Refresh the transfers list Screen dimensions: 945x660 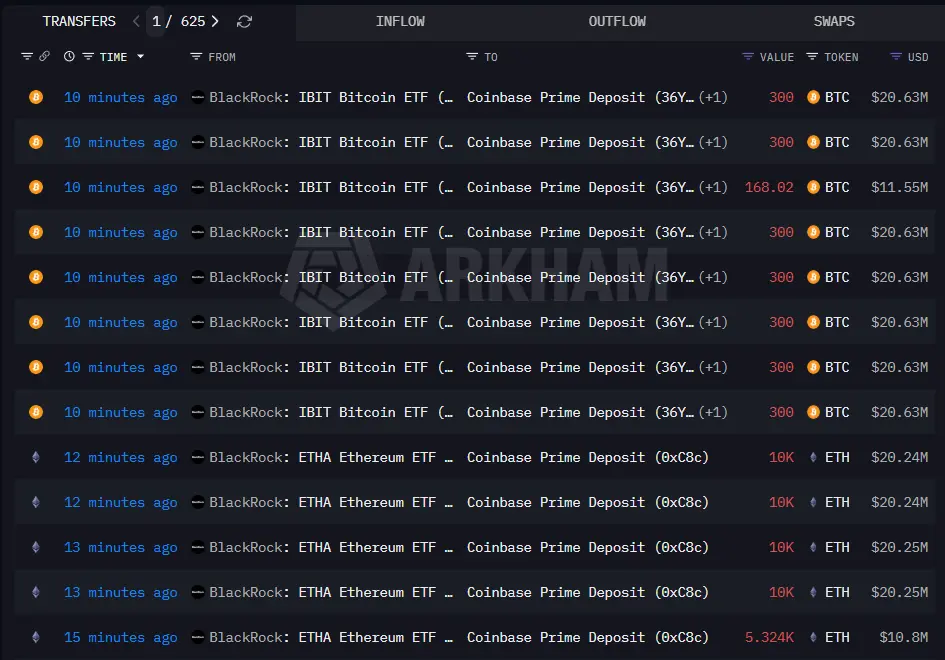tap(245, 21)
